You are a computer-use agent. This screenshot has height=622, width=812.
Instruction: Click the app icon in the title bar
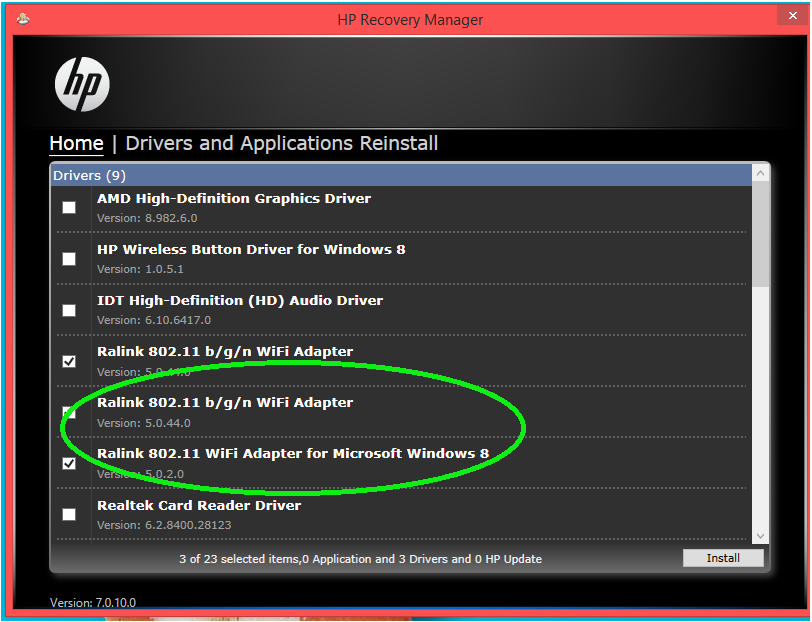[23, 19]
